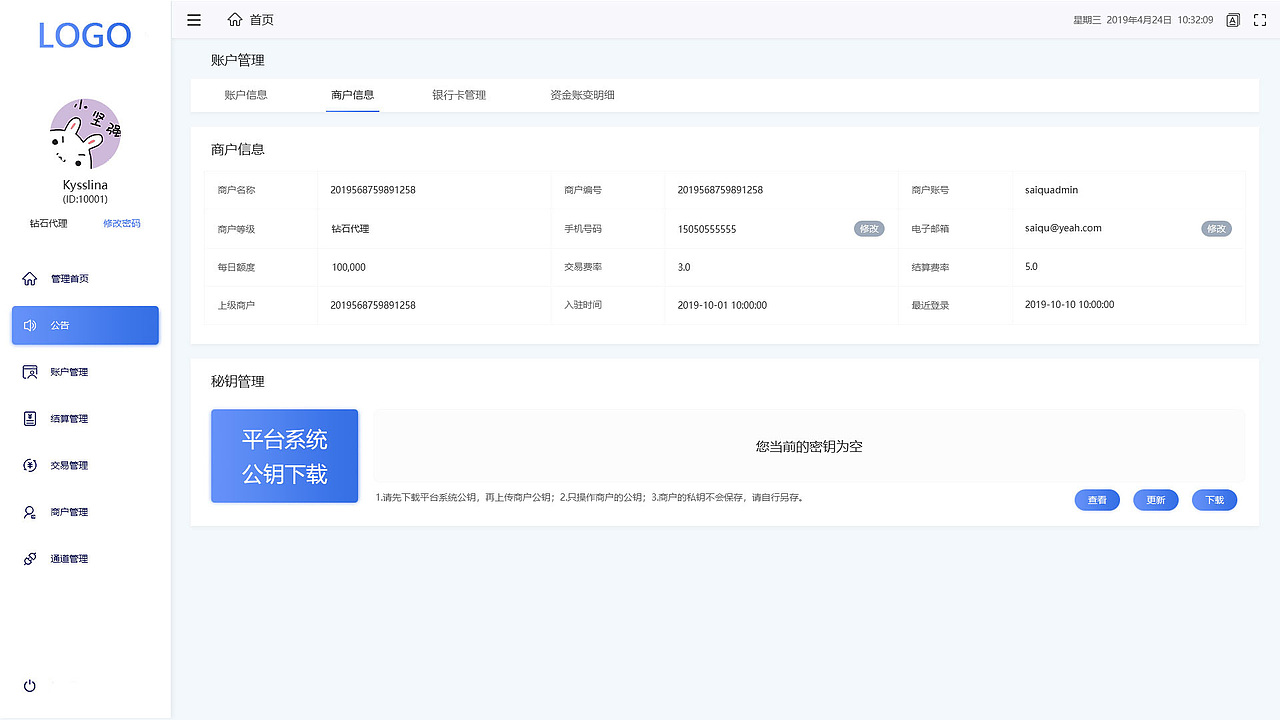
Task: Select the 公告 speaker icon in sidebar
Action: click(x=30, y=325)
